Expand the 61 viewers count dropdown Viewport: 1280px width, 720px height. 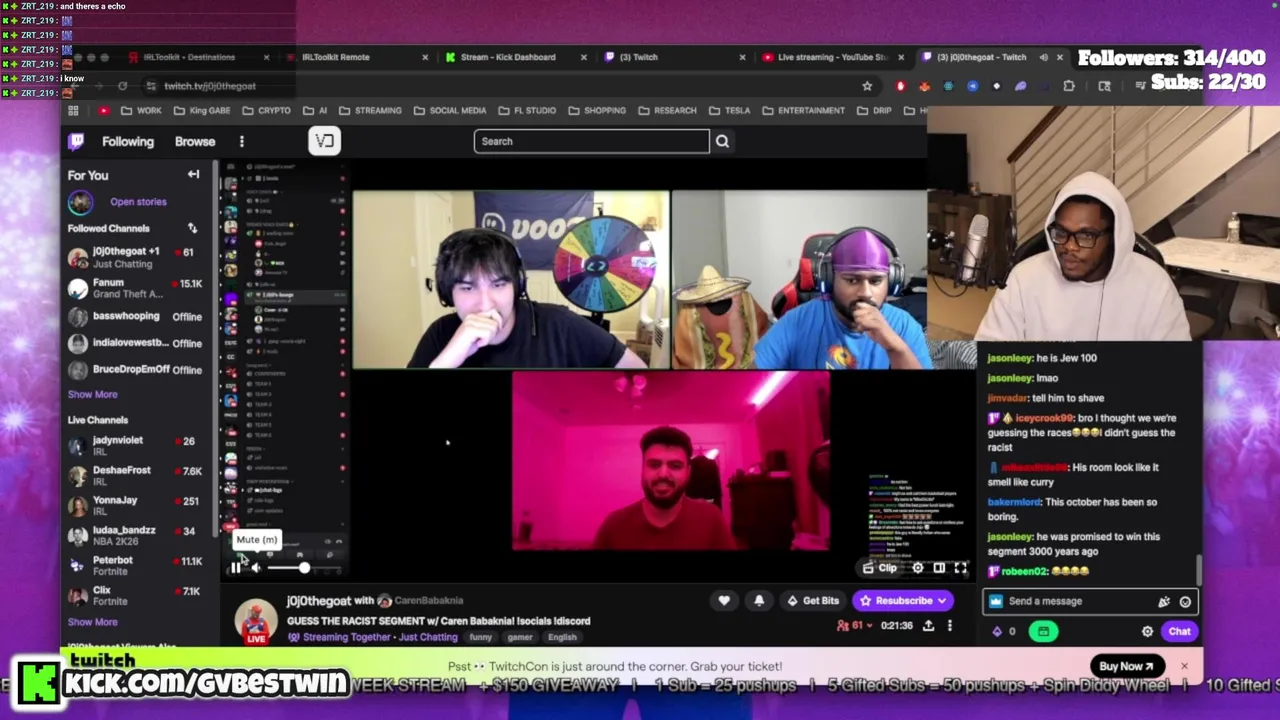[856, 625]
